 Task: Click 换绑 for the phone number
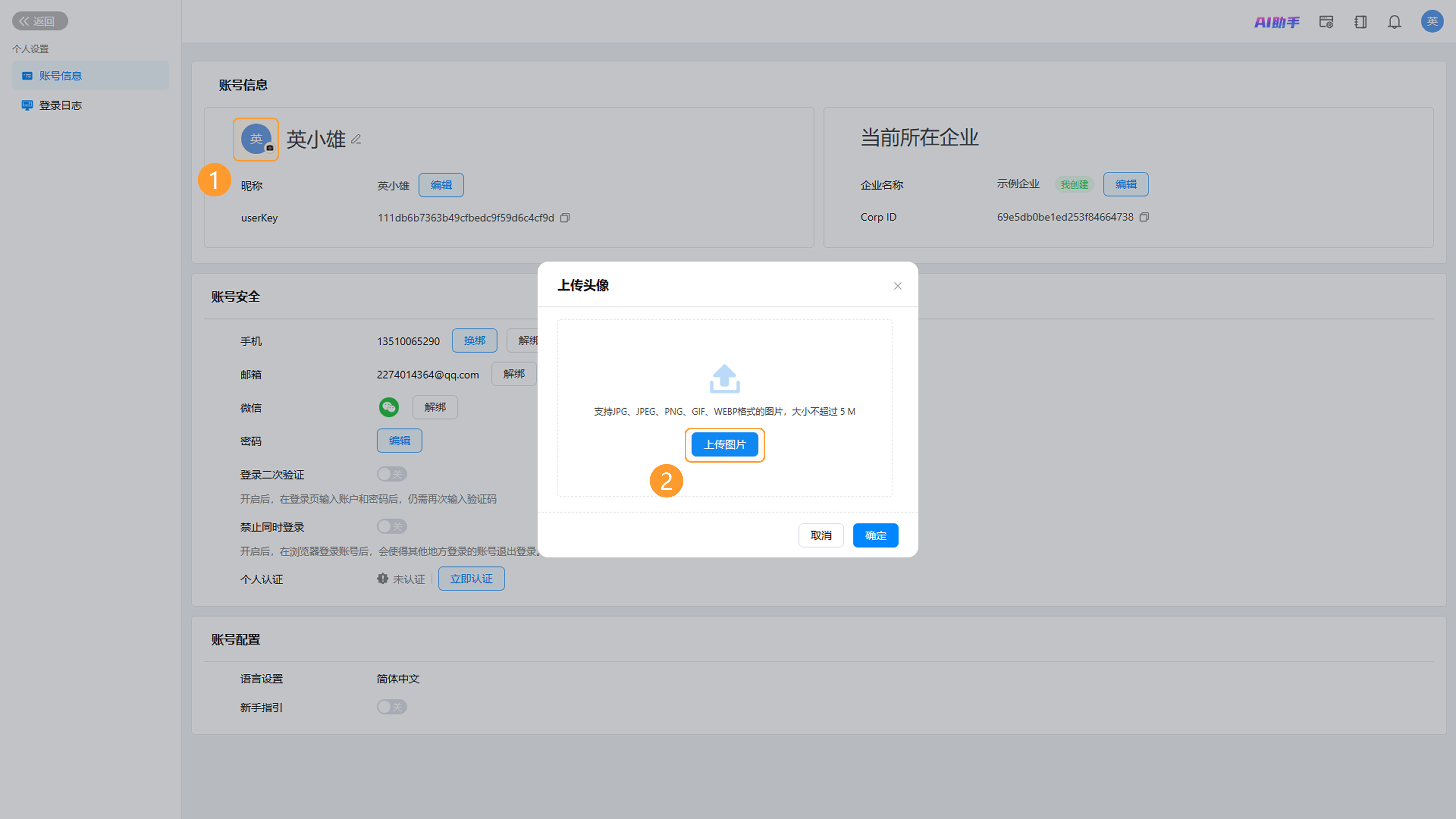[x=474, y=340]
